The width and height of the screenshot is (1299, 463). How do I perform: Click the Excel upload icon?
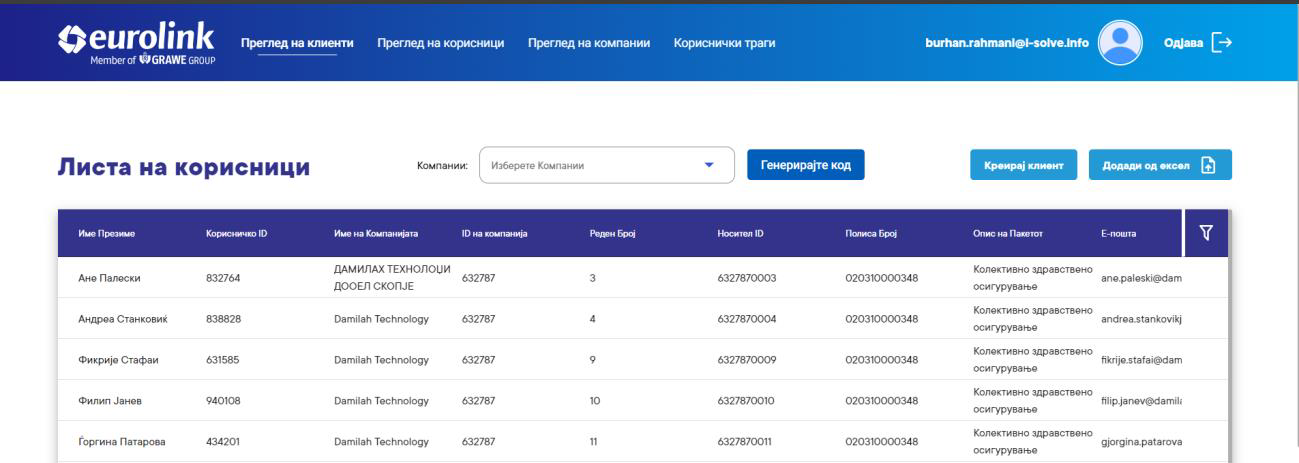1208,166
